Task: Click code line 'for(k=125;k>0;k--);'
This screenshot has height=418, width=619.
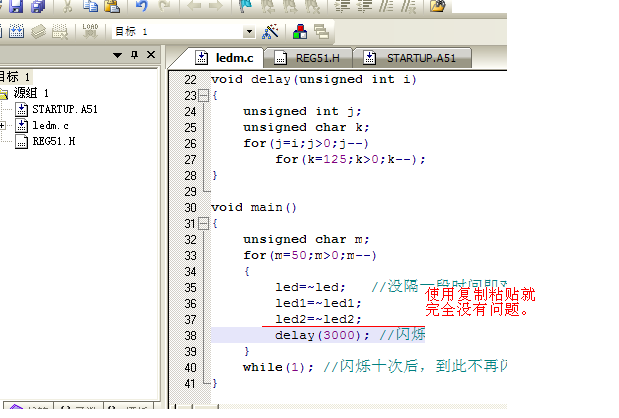Action: (x=350, y=159)
